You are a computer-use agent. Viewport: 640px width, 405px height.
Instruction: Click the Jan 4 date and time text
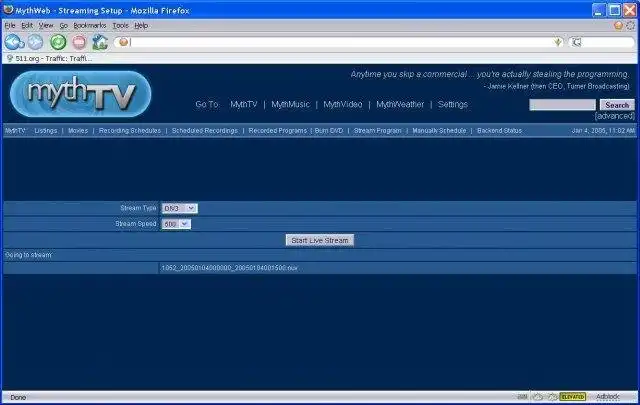pyautogui.click(x=603, y=131)
